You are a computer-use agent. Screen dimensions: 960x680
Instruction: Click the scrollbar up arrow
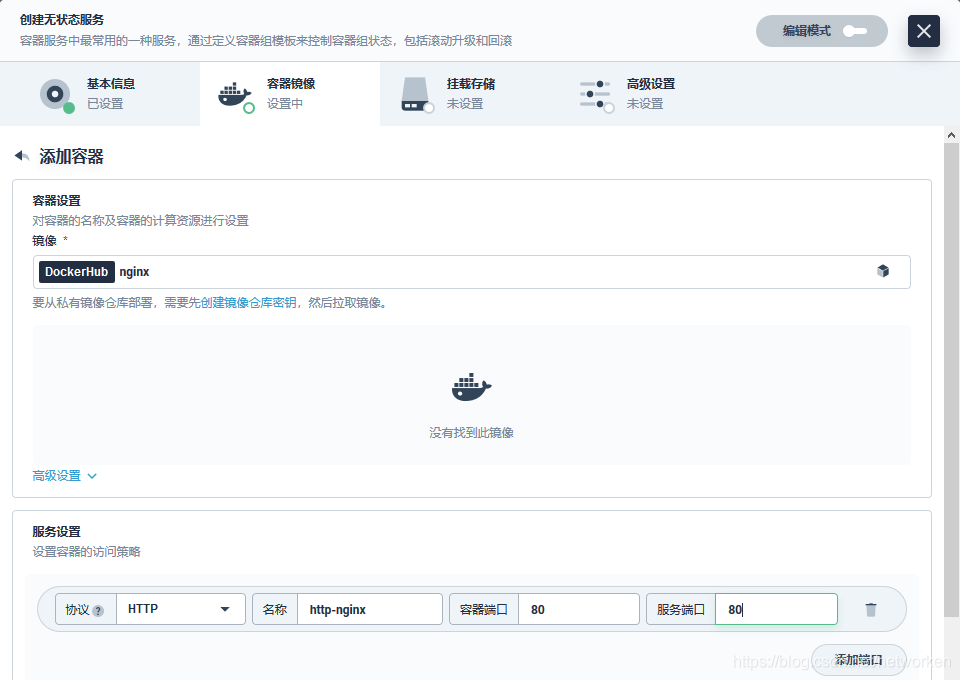[951, 135]
